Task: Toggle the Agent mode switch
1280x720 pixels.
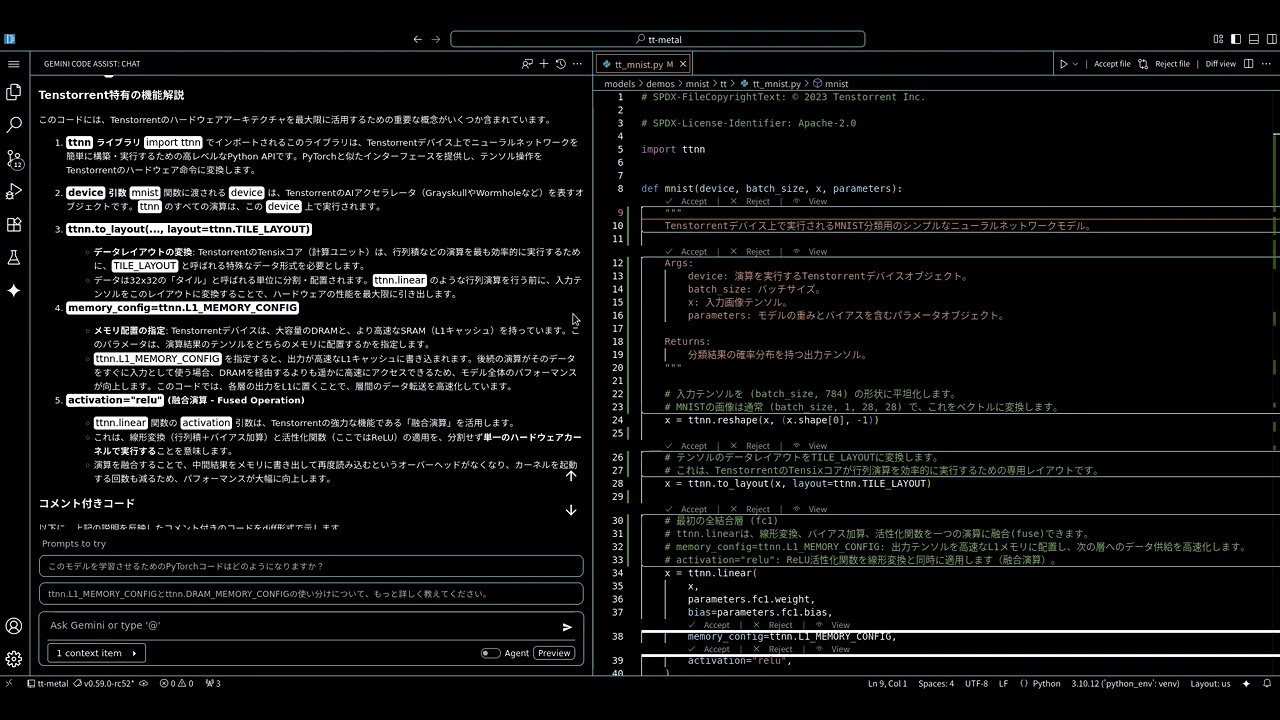Action: click(x=490, y=653)
